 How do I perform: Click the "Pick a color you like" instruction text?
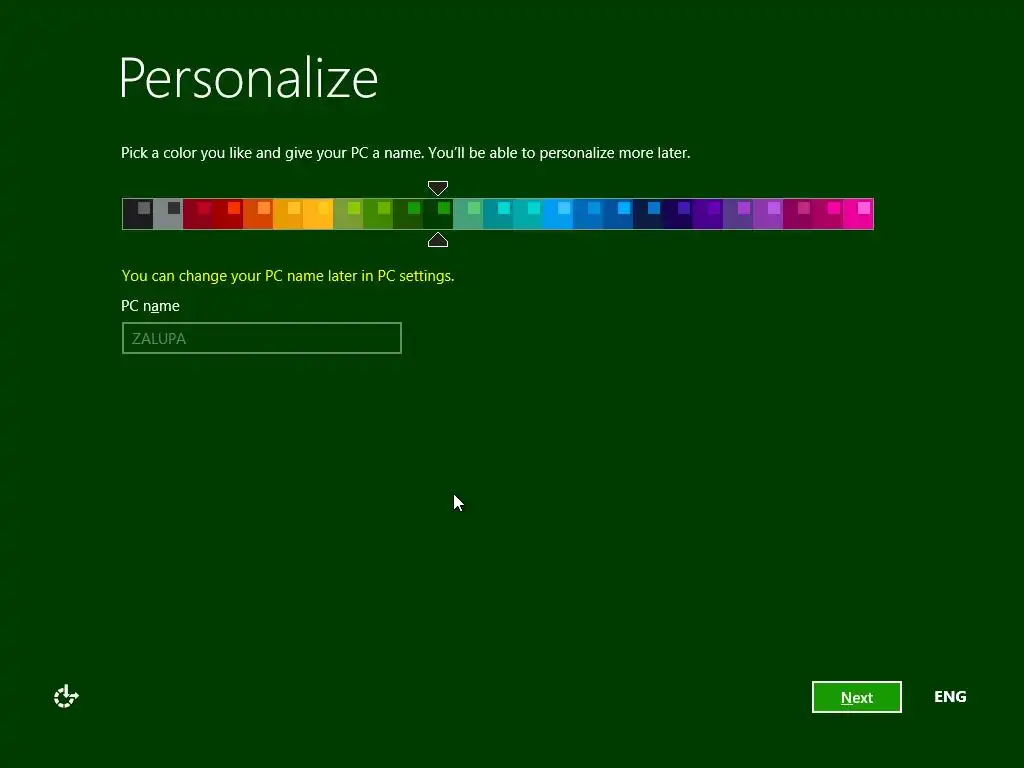[x=406, y=153]
